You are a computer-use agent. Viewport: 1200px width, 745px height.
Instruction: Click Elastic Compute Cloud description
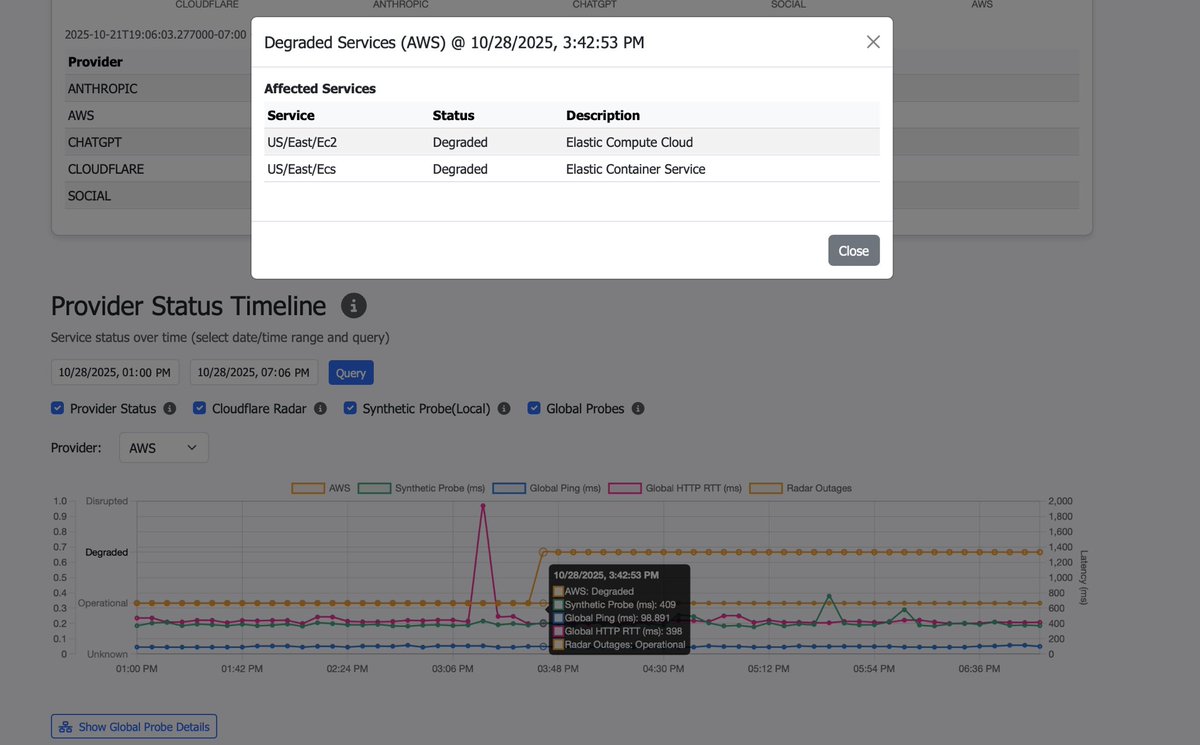pos(629,142)
